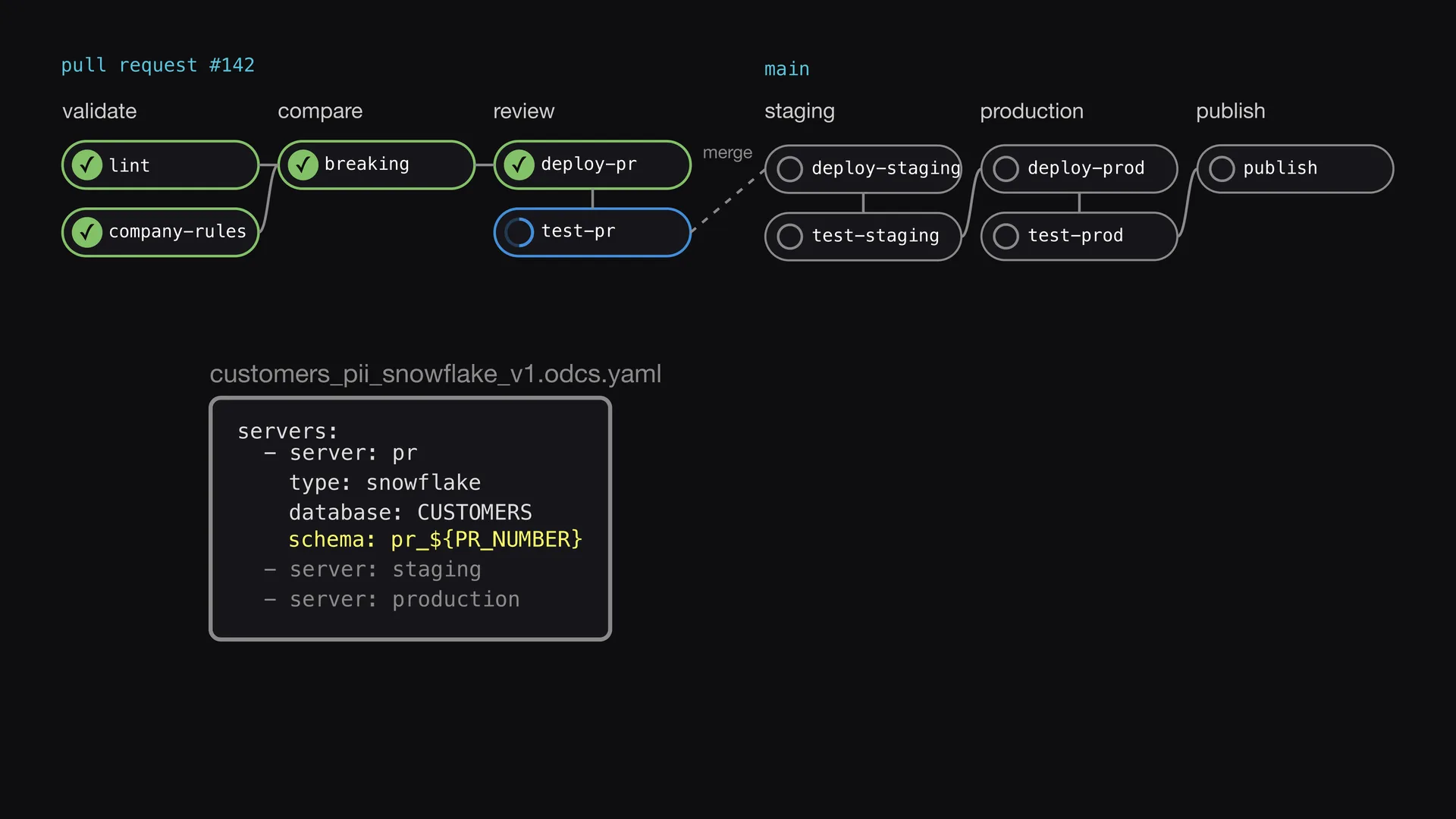1456x819 pixels.
Task: Click the pending circle icon on deploy-prod
Action: tap(1006, 169)
